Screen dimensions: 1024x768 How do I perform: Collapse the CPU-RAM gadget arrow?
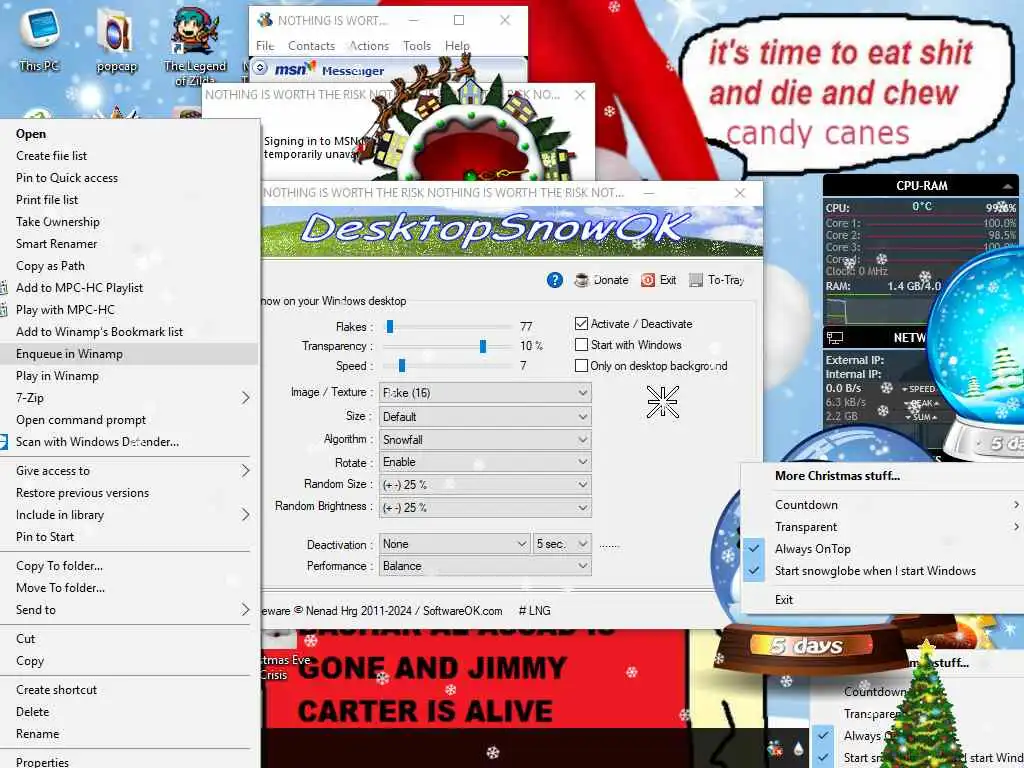1008,186
